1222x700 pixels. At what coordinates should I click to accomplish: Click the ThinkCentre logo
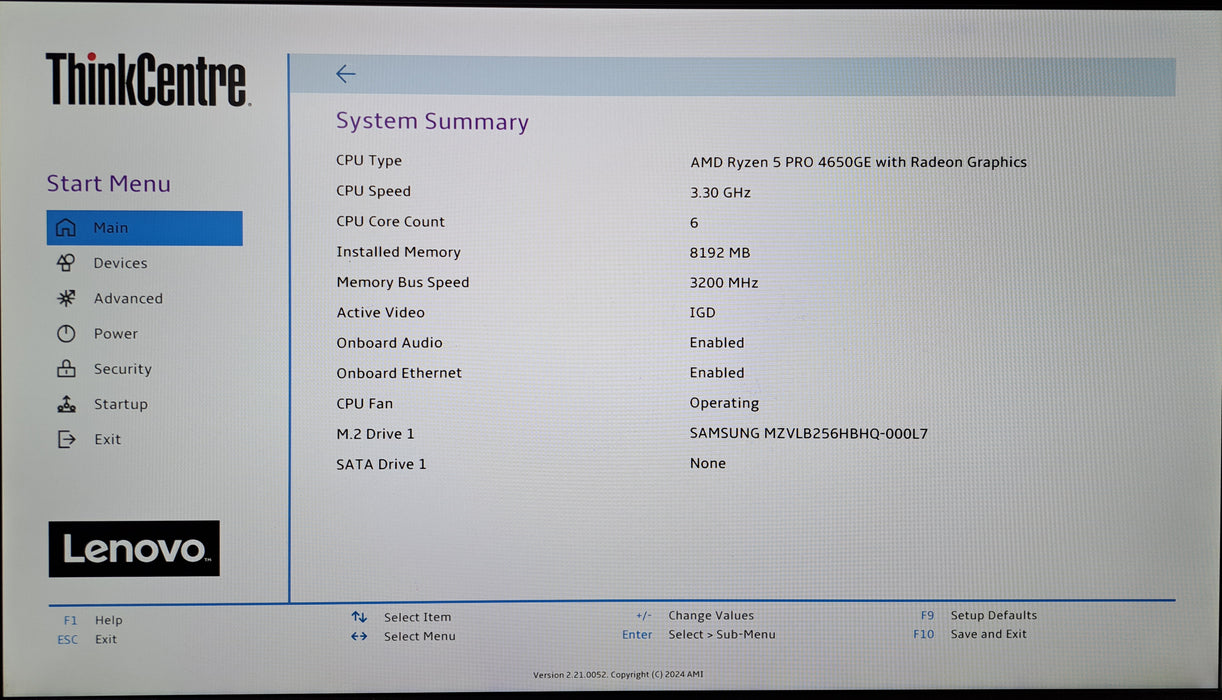click(147, 80)
